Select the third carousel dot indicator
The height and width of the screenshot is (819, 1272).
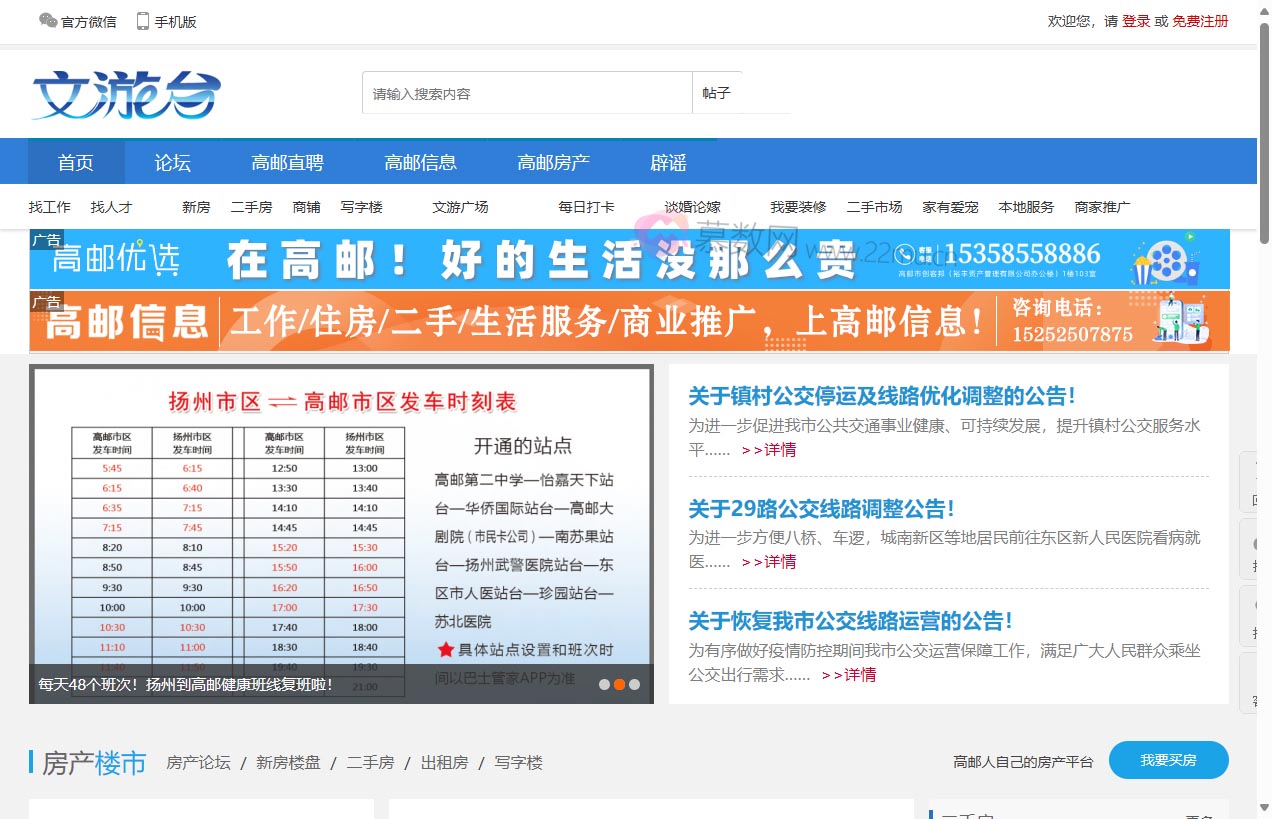click(634, 685)
